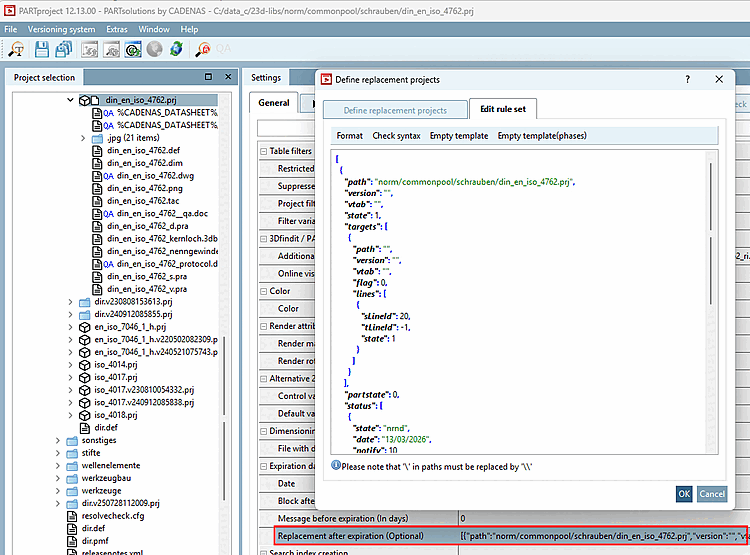
Task: Click Empty template button
Action: coord(459,135)
